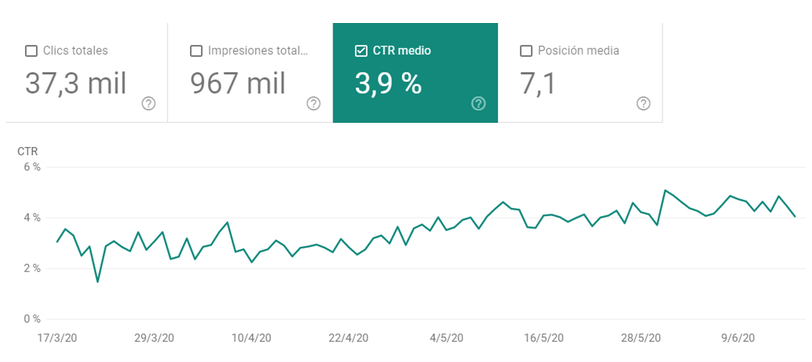Enable the Impresiones totales checkbox
Image resolution: width=812 pixels, height=362 pixels.
[196, 51]
